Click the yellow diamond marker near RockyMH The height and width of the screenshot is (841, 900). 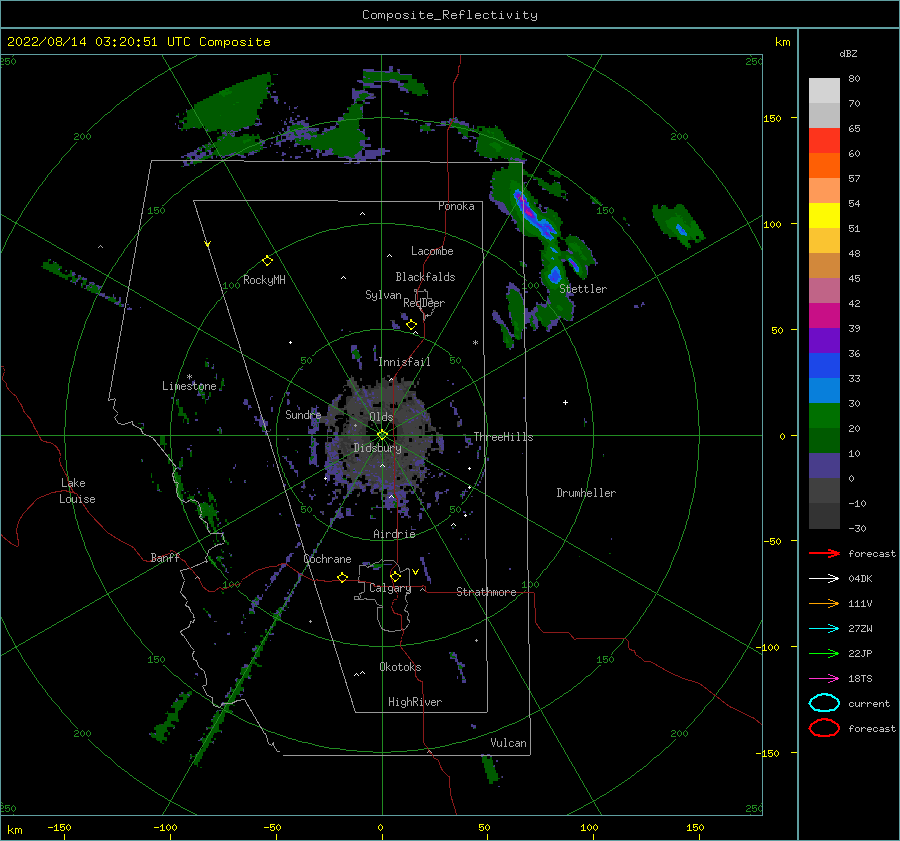point(267,261)
